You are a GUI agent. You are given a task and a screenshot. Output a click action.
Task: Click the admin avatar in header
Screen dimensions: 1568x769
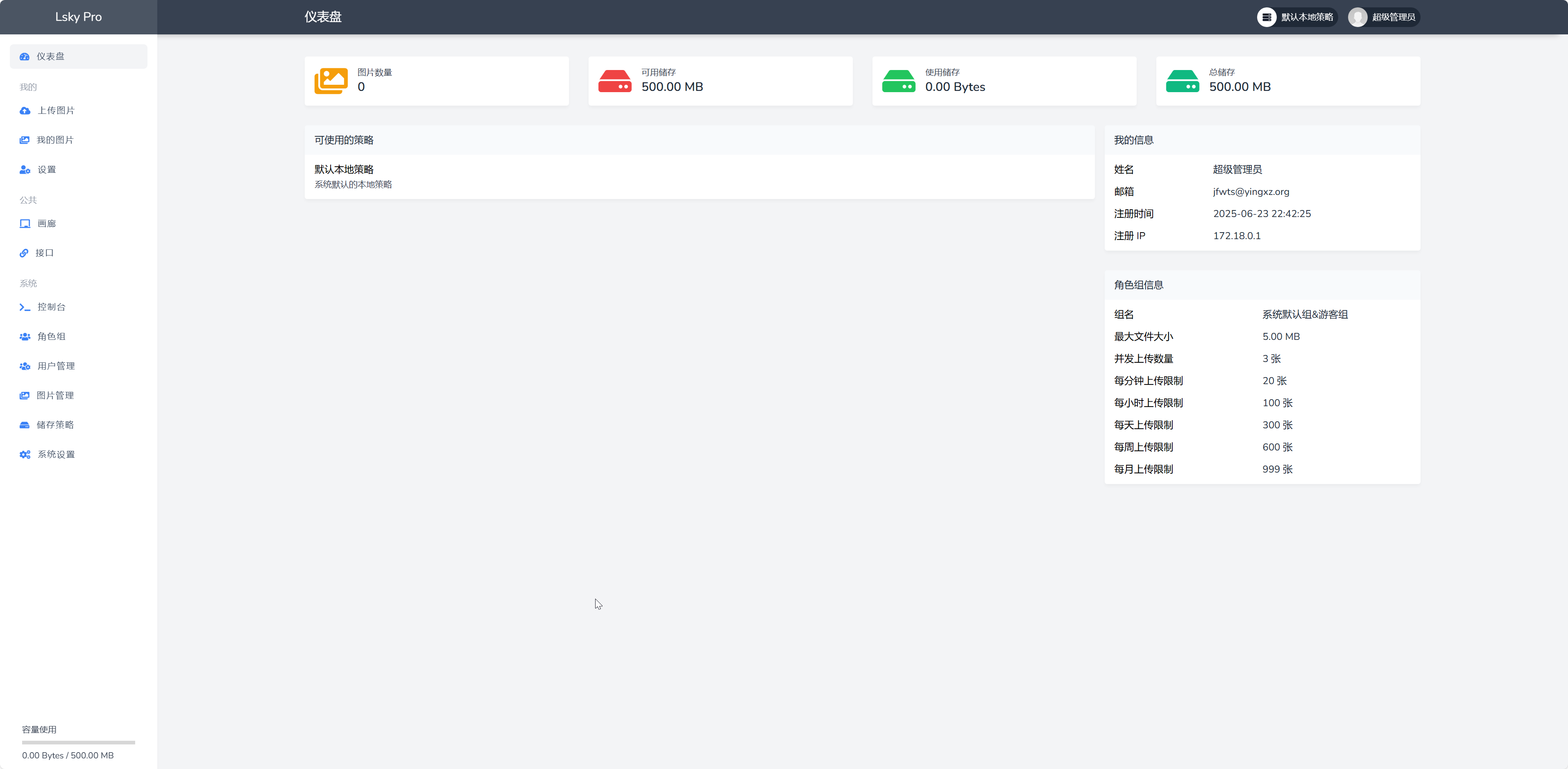pyautogui.click(x=1357, y=17)
